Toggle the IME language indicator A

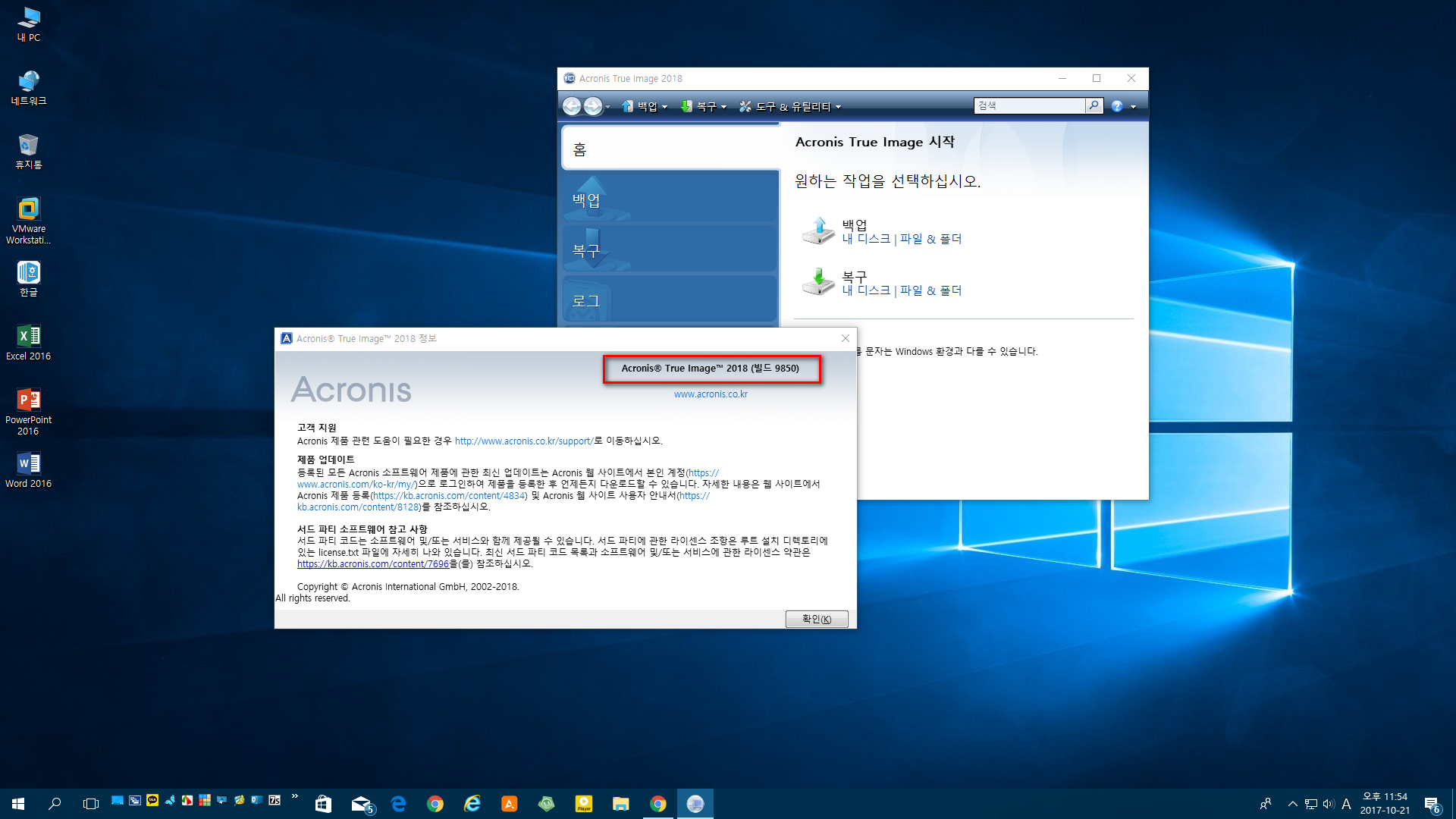coord(1347,804)
